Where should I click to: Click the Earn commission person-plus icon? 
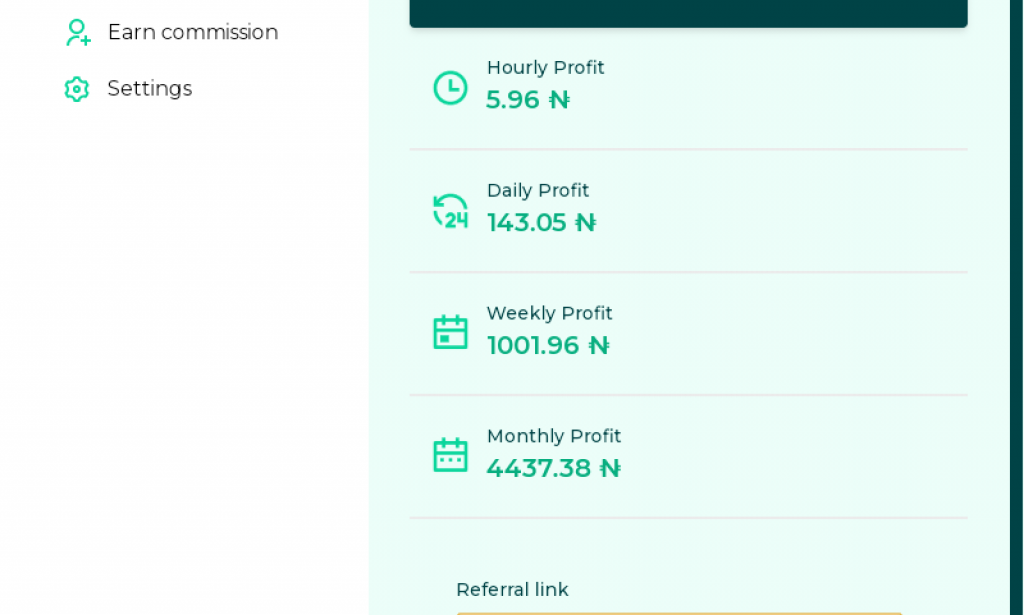click(x=77, y=33)
